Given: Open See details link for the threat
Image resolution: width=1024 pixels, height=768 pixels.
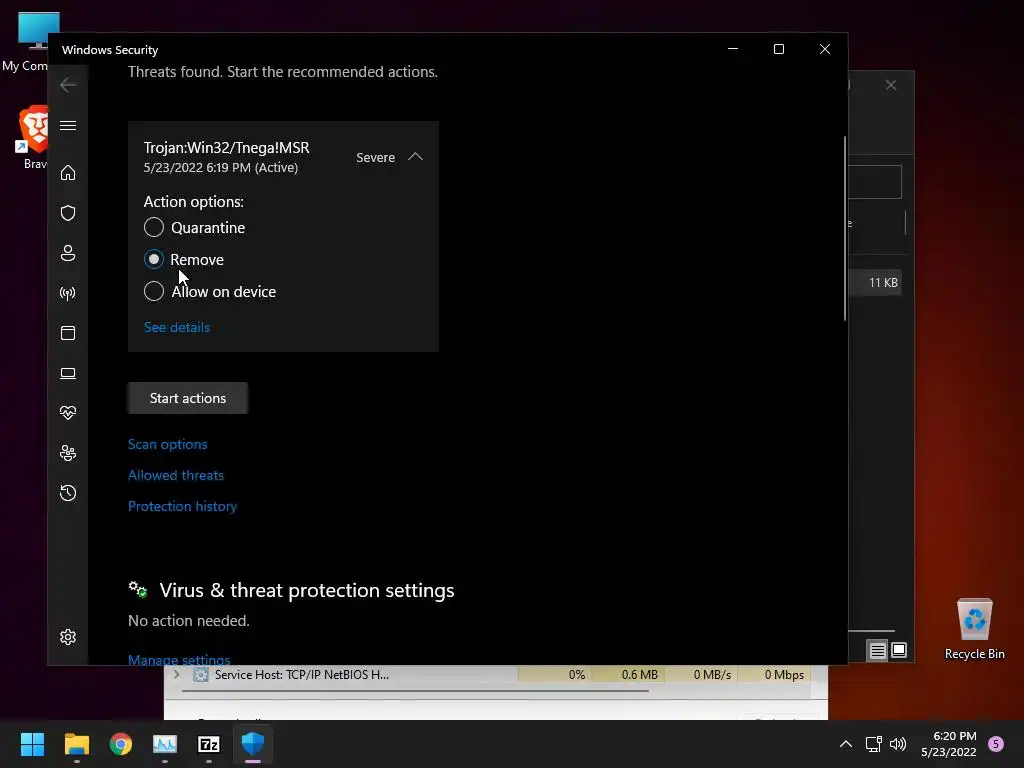Looking at the screenshot, I should (x=177, y=327).
